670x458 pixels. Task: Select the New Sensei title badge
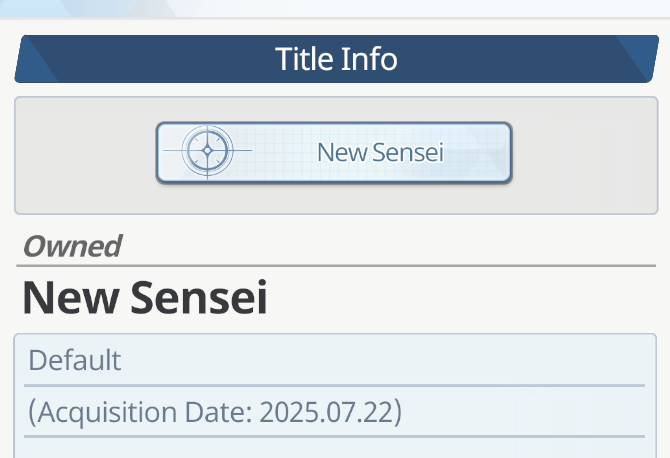[x=333, y=153]
